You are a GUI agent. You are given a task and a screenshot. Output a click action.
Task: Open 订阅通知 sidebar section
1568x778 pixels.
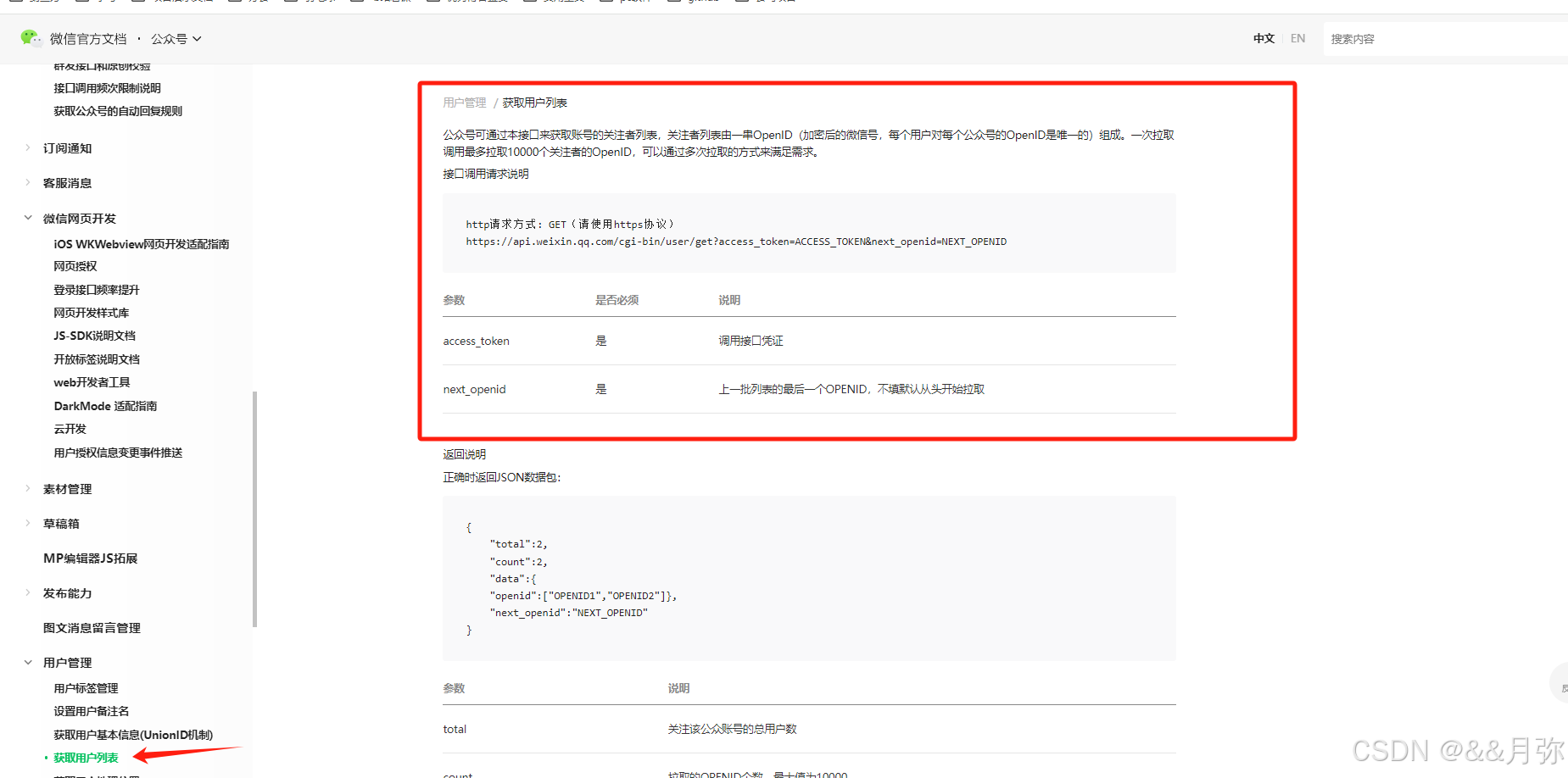[x=68, y=148]
